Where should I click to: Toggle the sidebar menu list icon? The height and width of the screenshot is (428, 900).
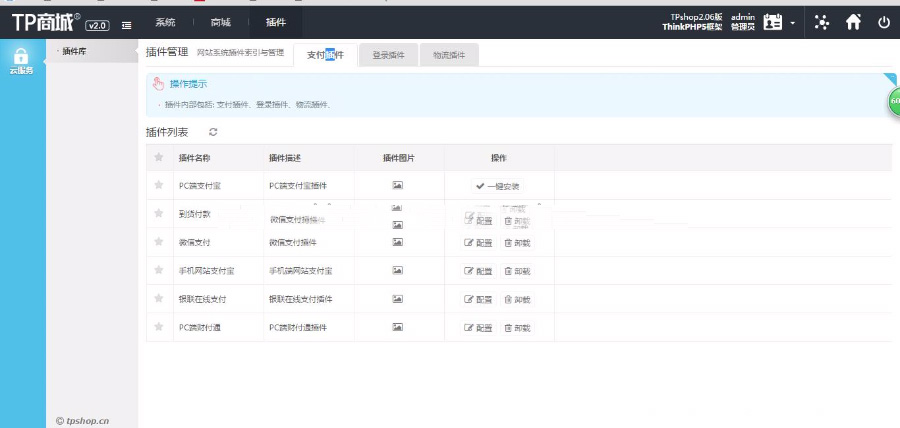pos(126,24)
